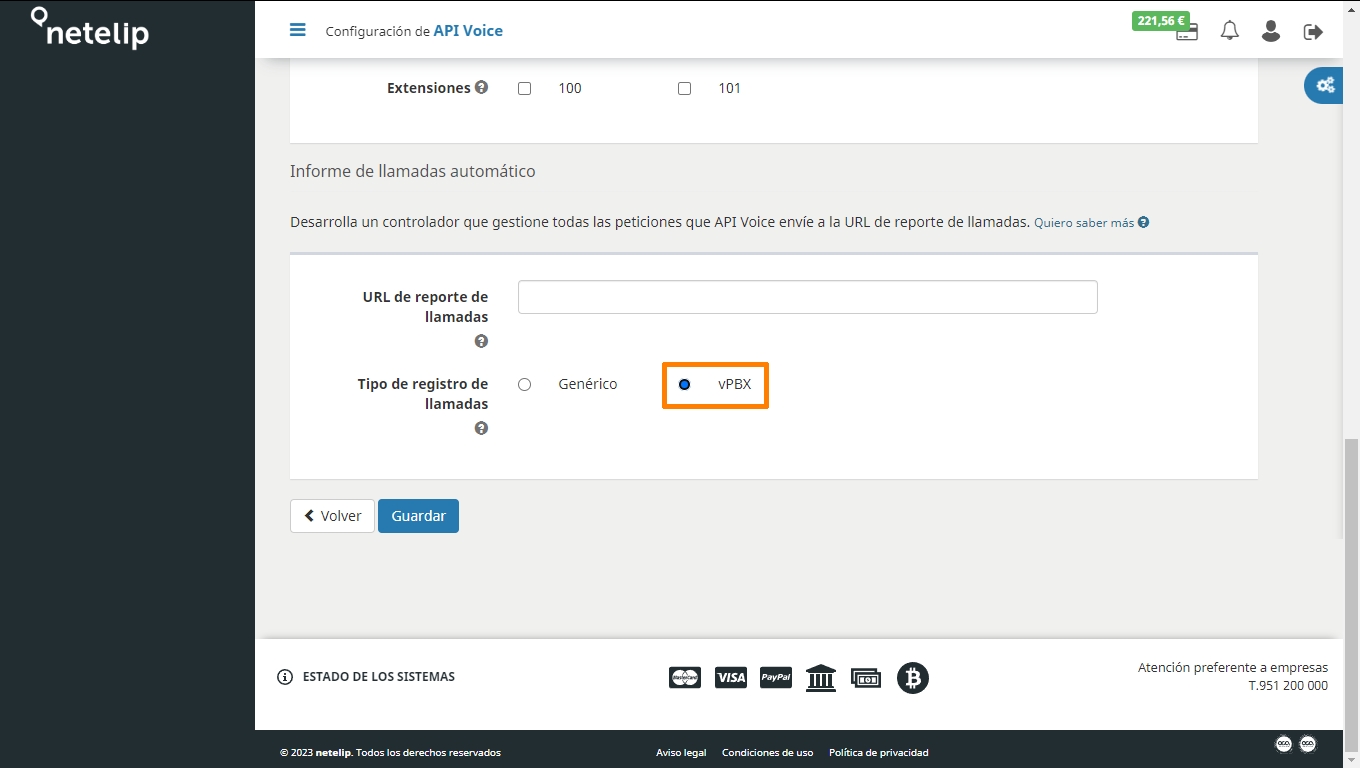
Task: Click the Extensiones help icon
Action: coord(481,87)
